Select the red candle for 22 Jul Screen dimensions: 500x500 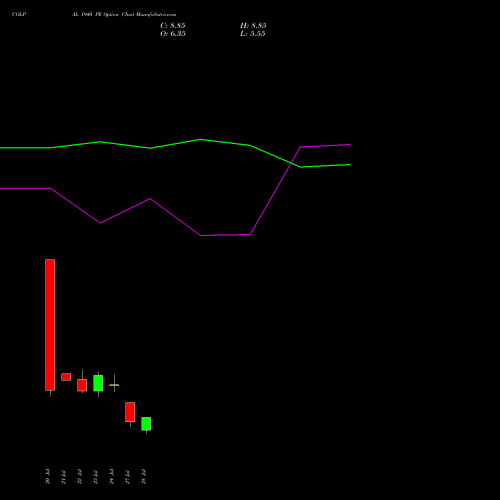coord(82,385)
